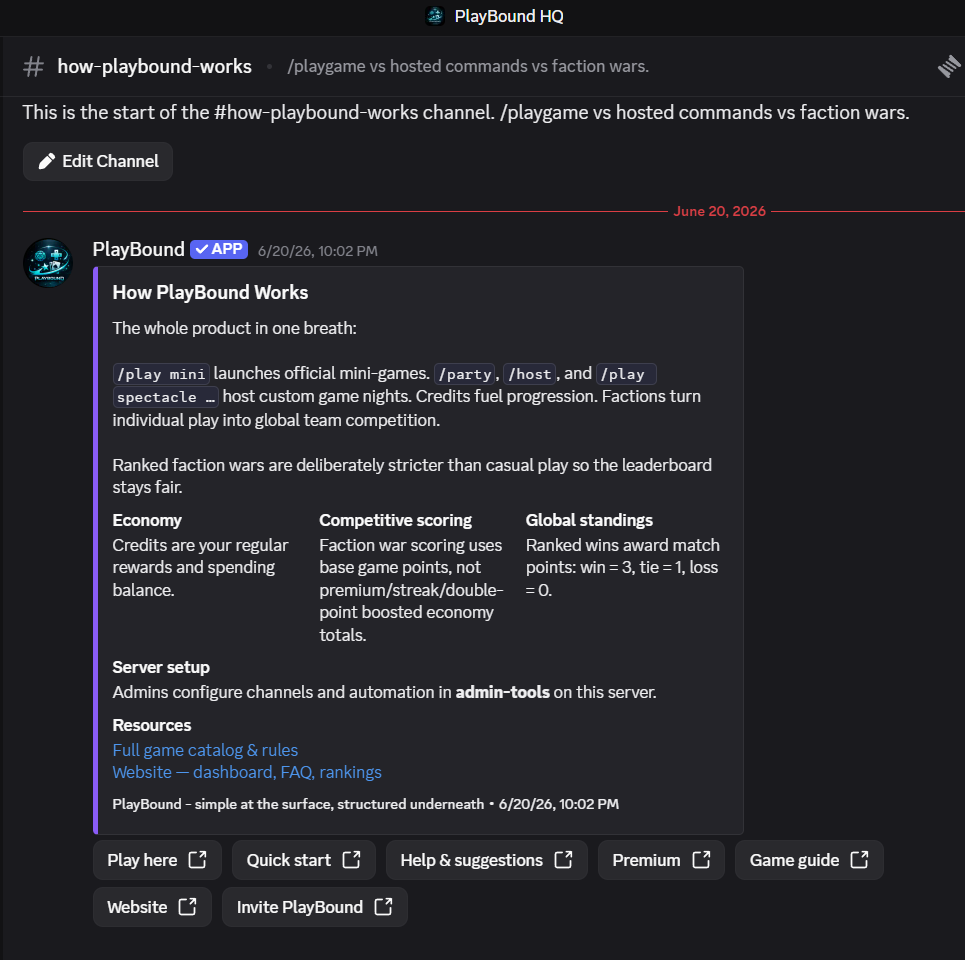Screen dimensions: 965x960
Task: Click external-link icon on Help & suggestions
Action: coord(563,860)
